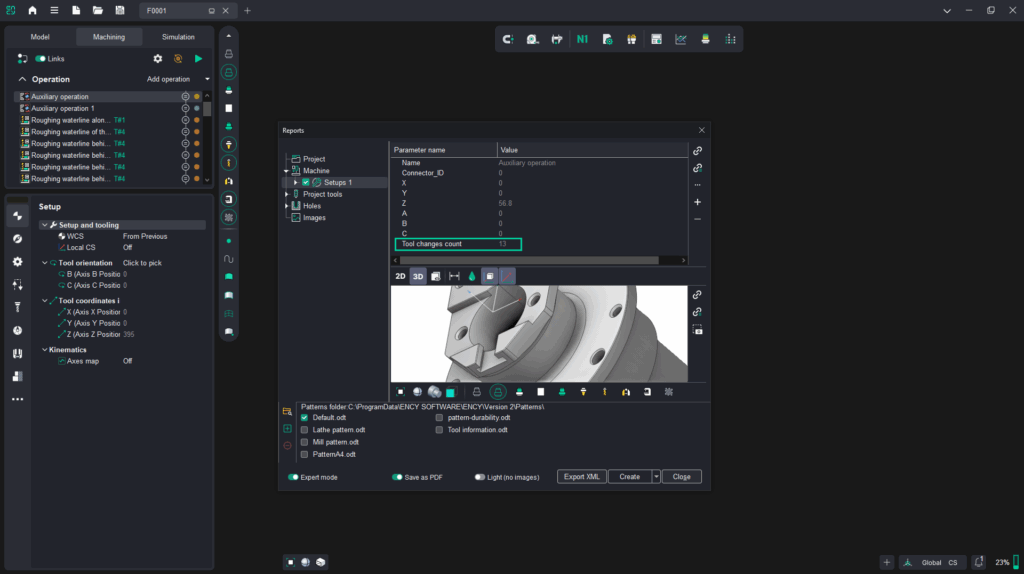Collapse the Operation section chevron
The width and height of the screenshot is (1024, 574).
pyautogui.click(x=22, y=79)
